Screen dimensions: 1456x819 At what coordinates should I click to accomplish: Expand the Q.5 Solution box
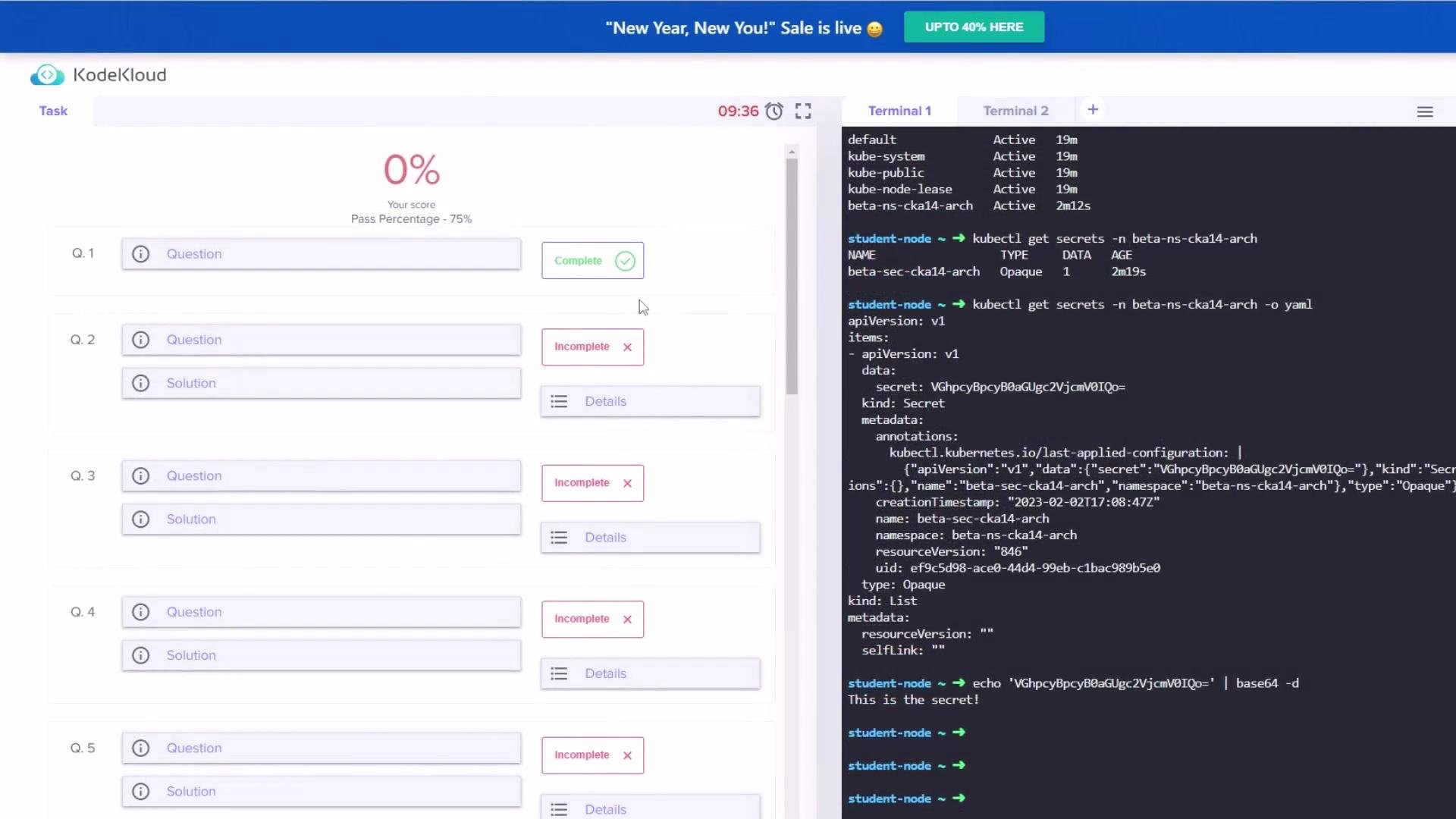point(322,792)
